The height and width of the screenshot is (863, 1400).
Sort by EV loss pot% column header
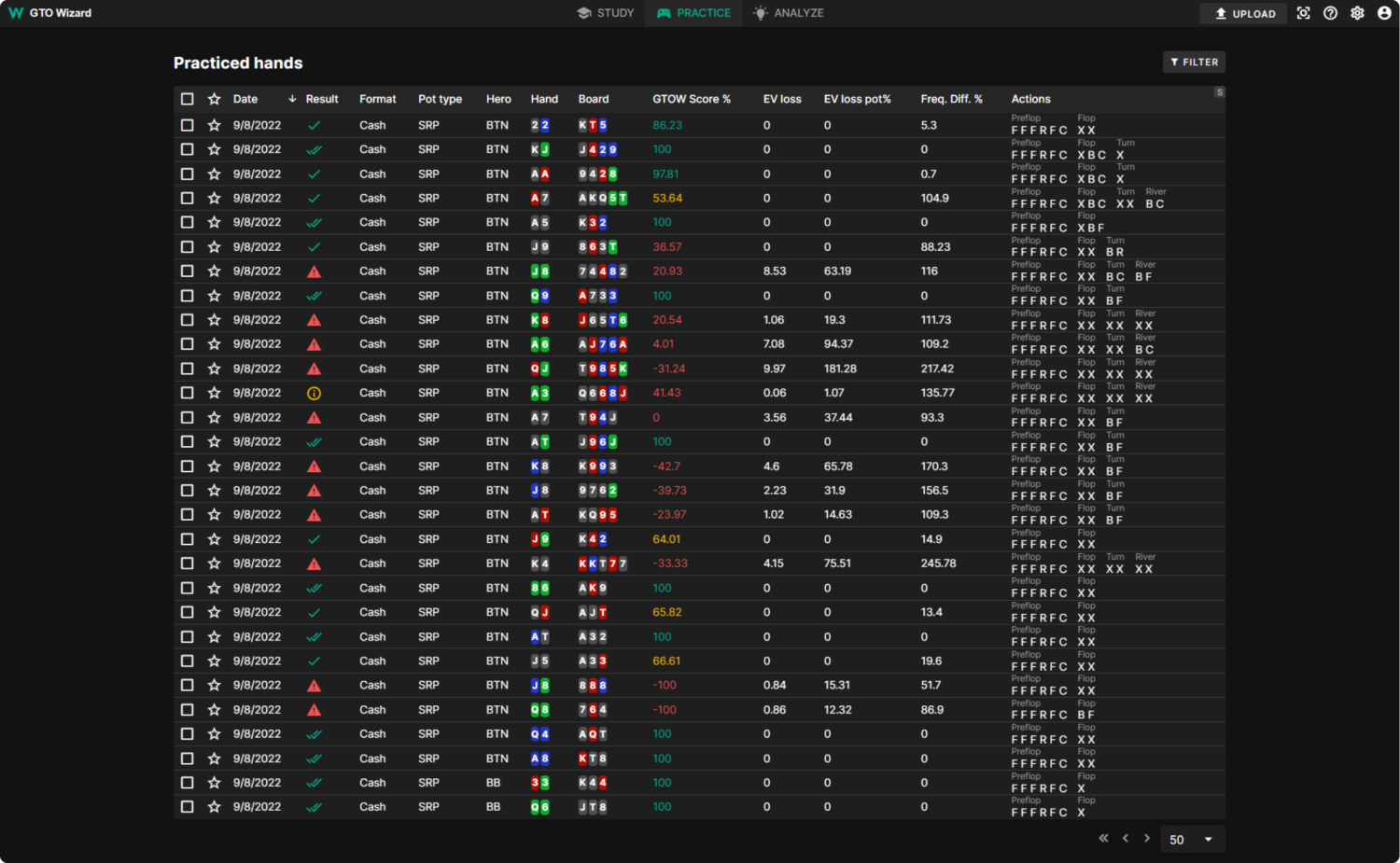(857, 99)
